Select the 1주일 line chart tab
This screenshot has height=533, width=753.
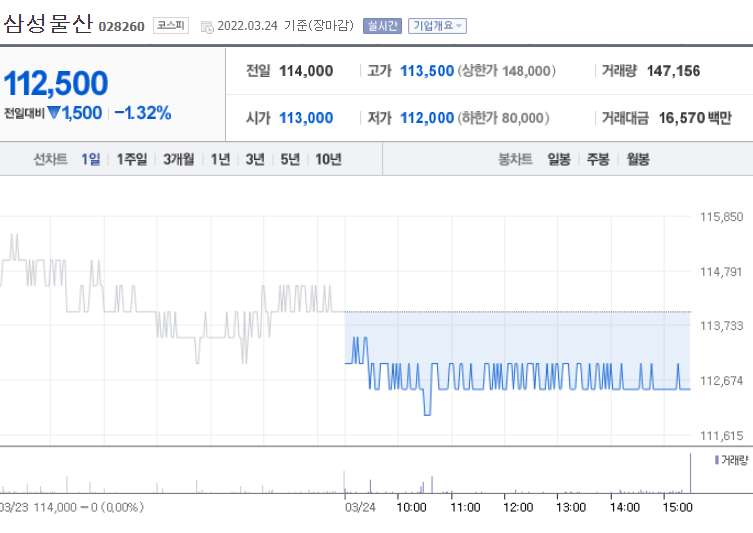[x=132, y=159]
